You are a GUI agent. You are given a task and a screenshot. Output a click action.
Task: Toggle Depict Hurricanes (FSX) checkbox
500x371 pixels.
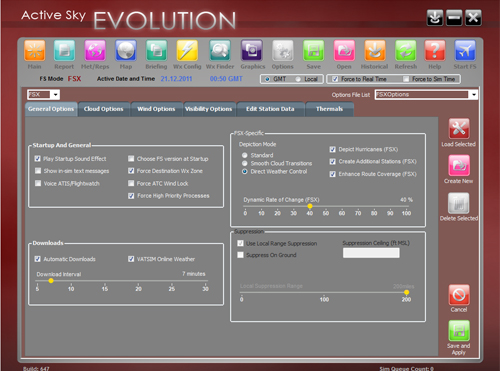click(x=332, y=149)
